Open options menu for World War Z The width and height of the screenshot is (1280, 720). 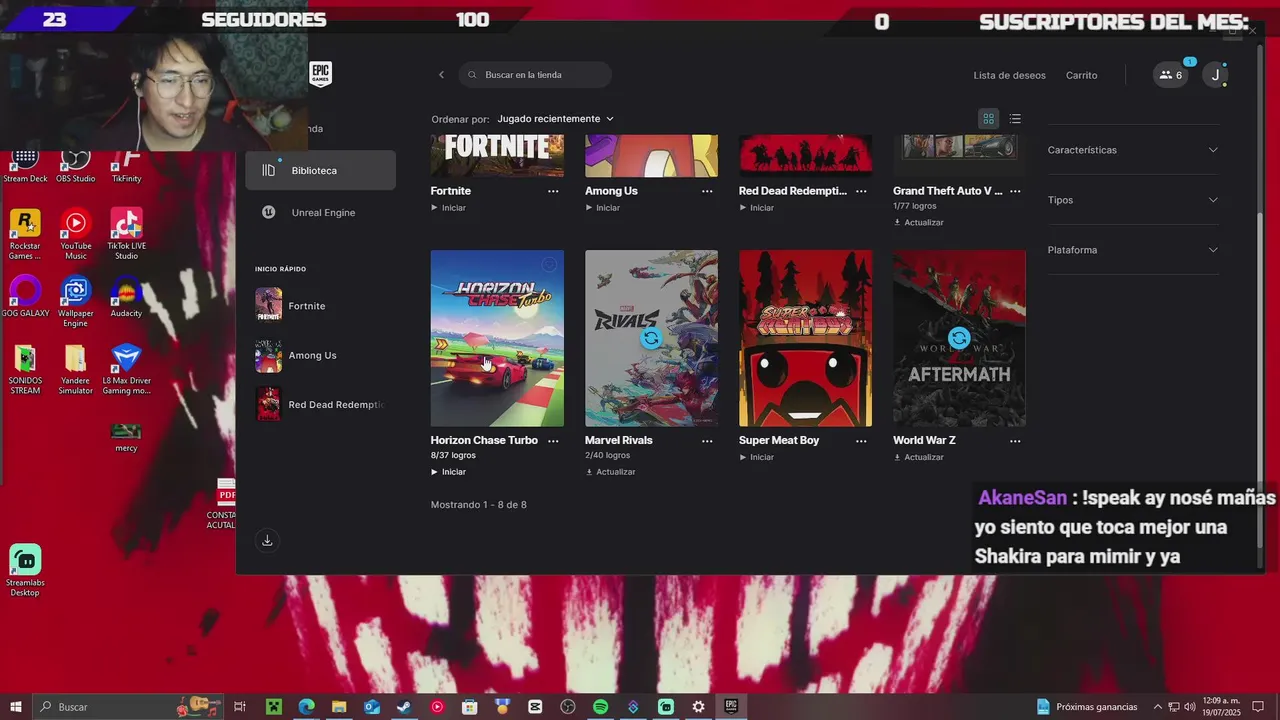click(1015, 441)
